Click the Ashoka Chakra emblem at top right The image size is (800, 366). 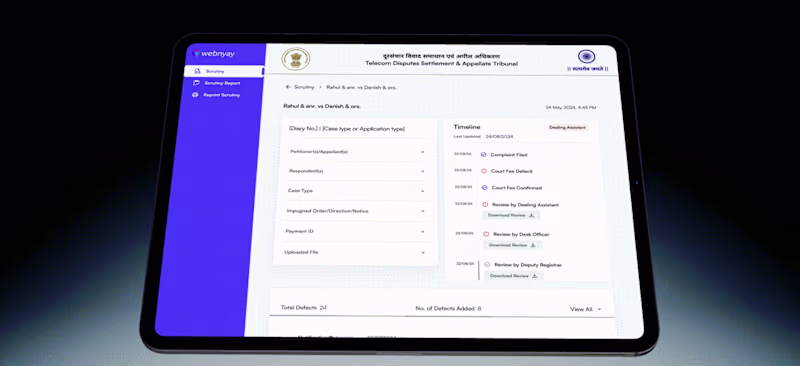587,56
